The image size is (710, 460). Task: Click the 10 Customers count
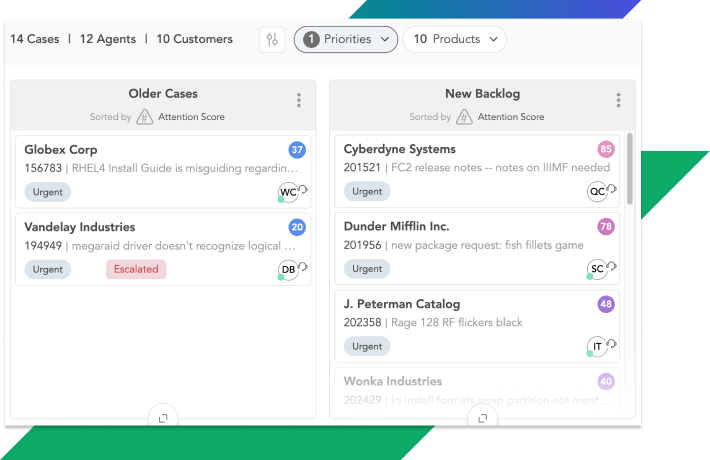[195, 39]
